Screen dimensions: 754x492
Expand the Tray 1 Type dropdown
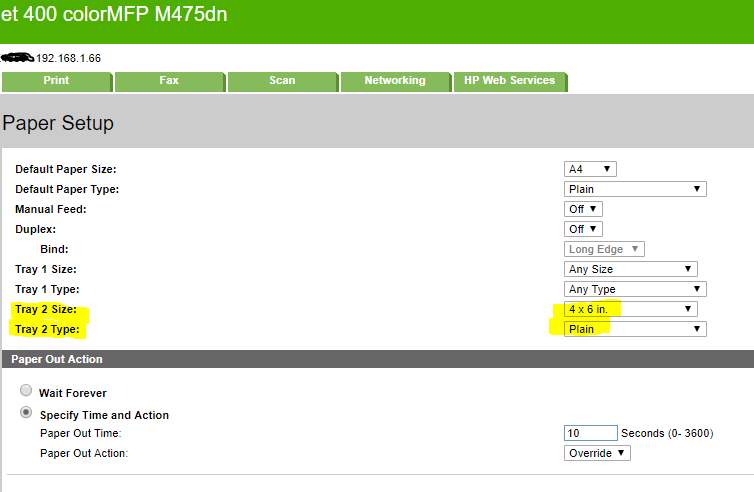[x=635, y=289]
